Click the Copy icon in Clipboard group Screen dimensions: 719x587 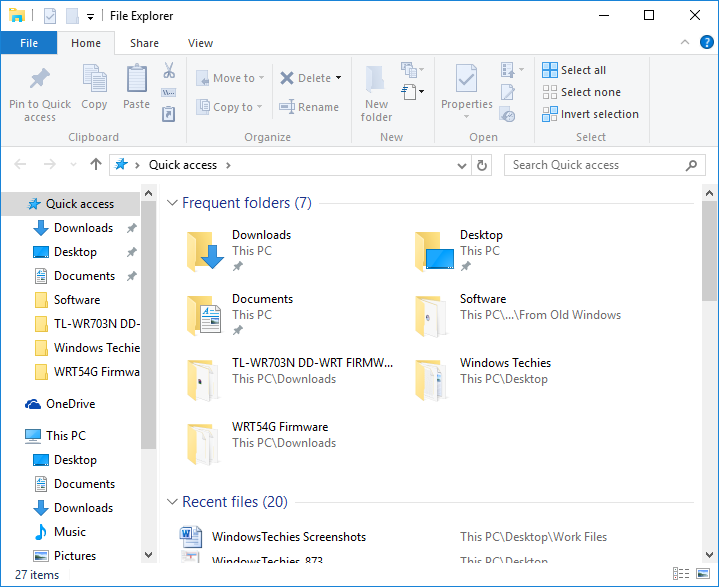[x=94, y=78]
